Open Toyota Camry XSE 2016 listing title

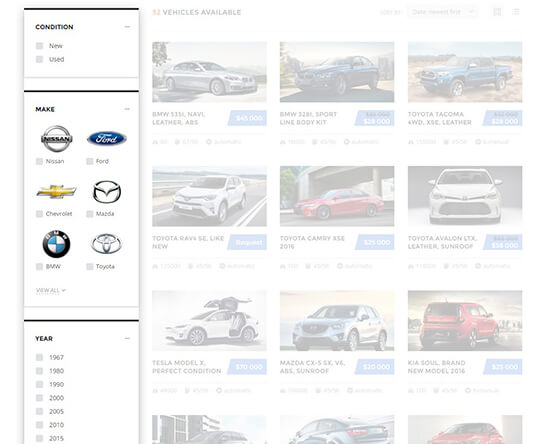(312, 242)
